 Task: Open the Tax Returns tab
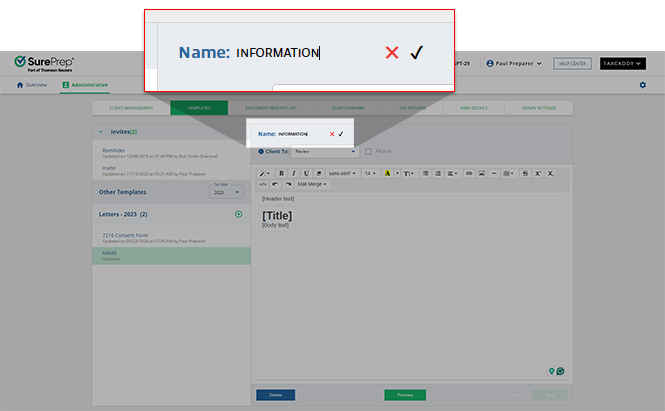click(x=412, y=108)
